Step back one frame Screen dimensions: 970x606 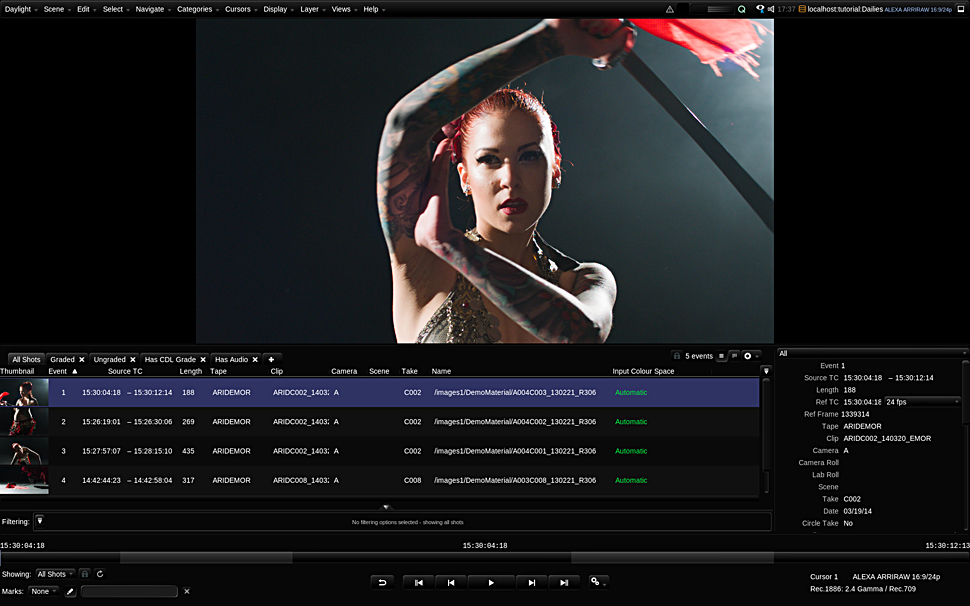[451, 582]
